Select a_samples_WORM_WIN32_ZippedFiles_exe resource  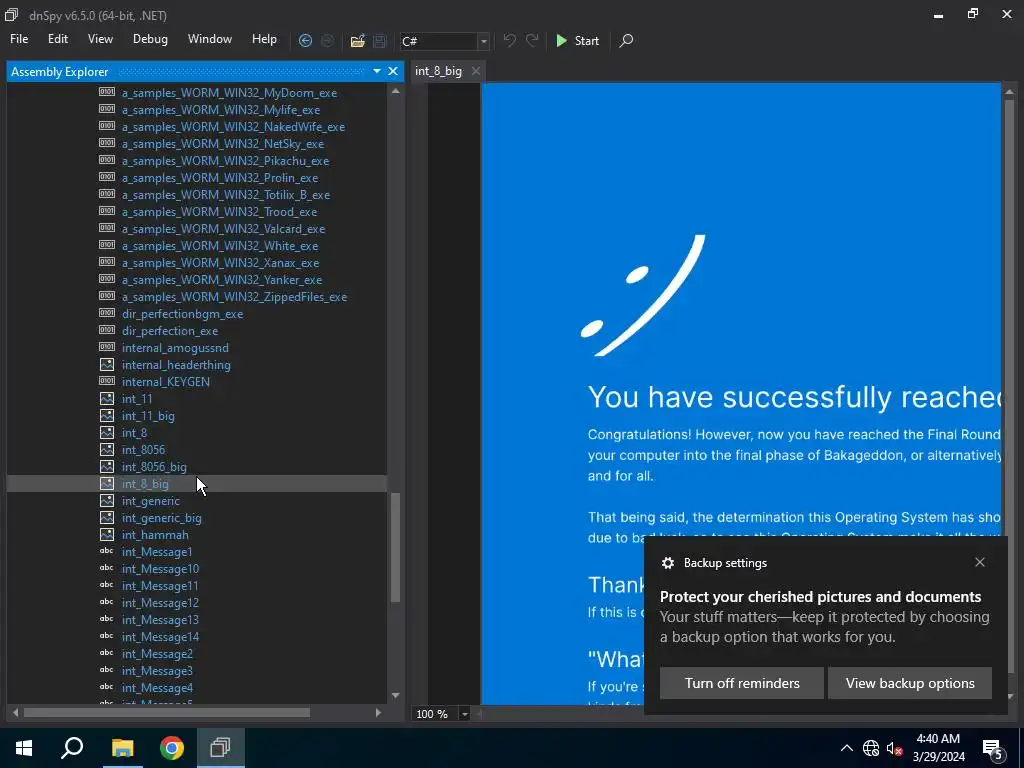234,296
